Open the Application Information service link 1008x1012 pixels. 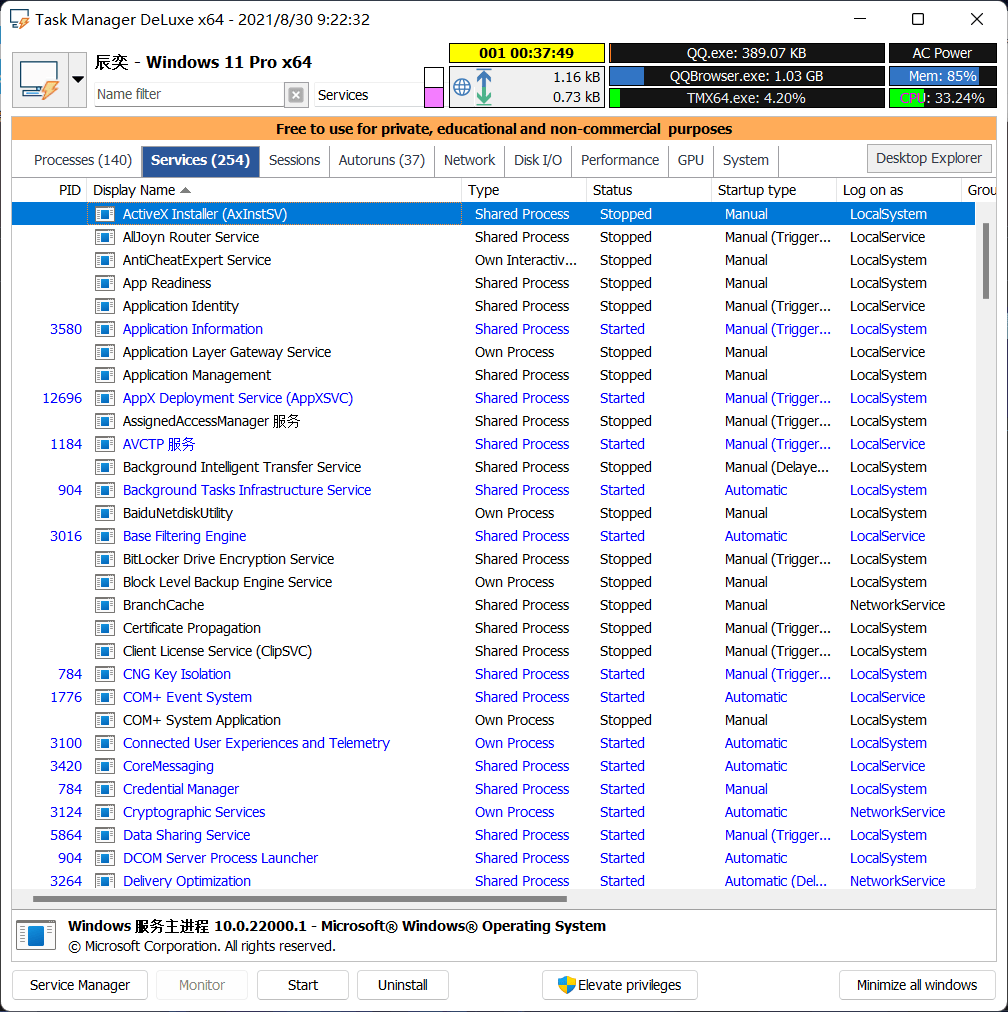(x=192, y=328)
